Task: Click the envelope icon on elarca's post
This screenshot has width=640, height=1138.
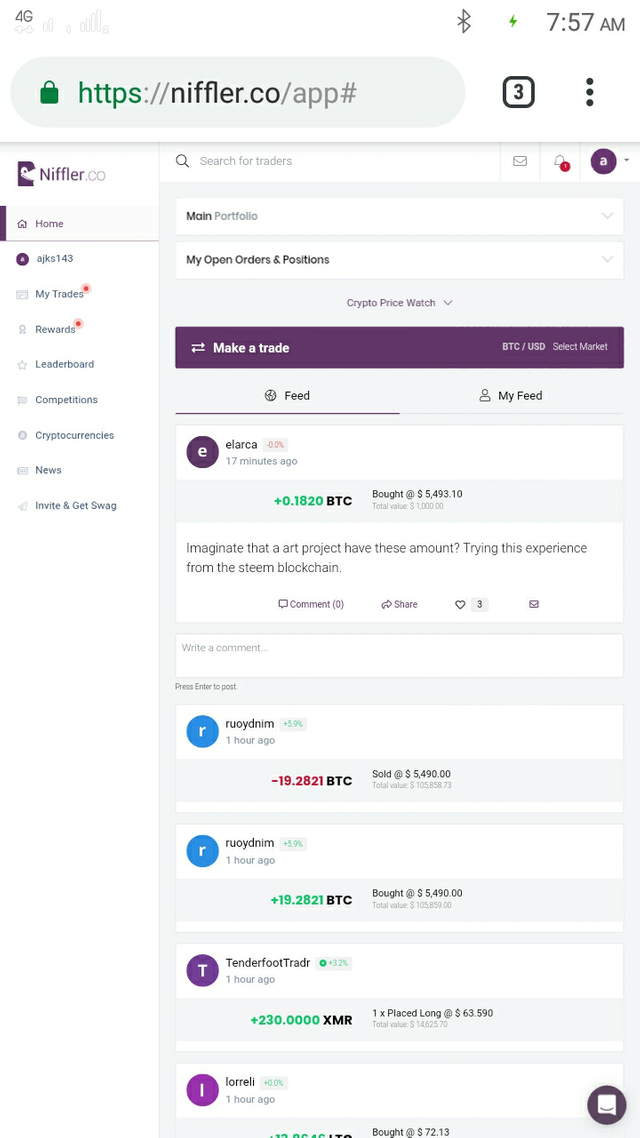Action: tap(534, 604)
